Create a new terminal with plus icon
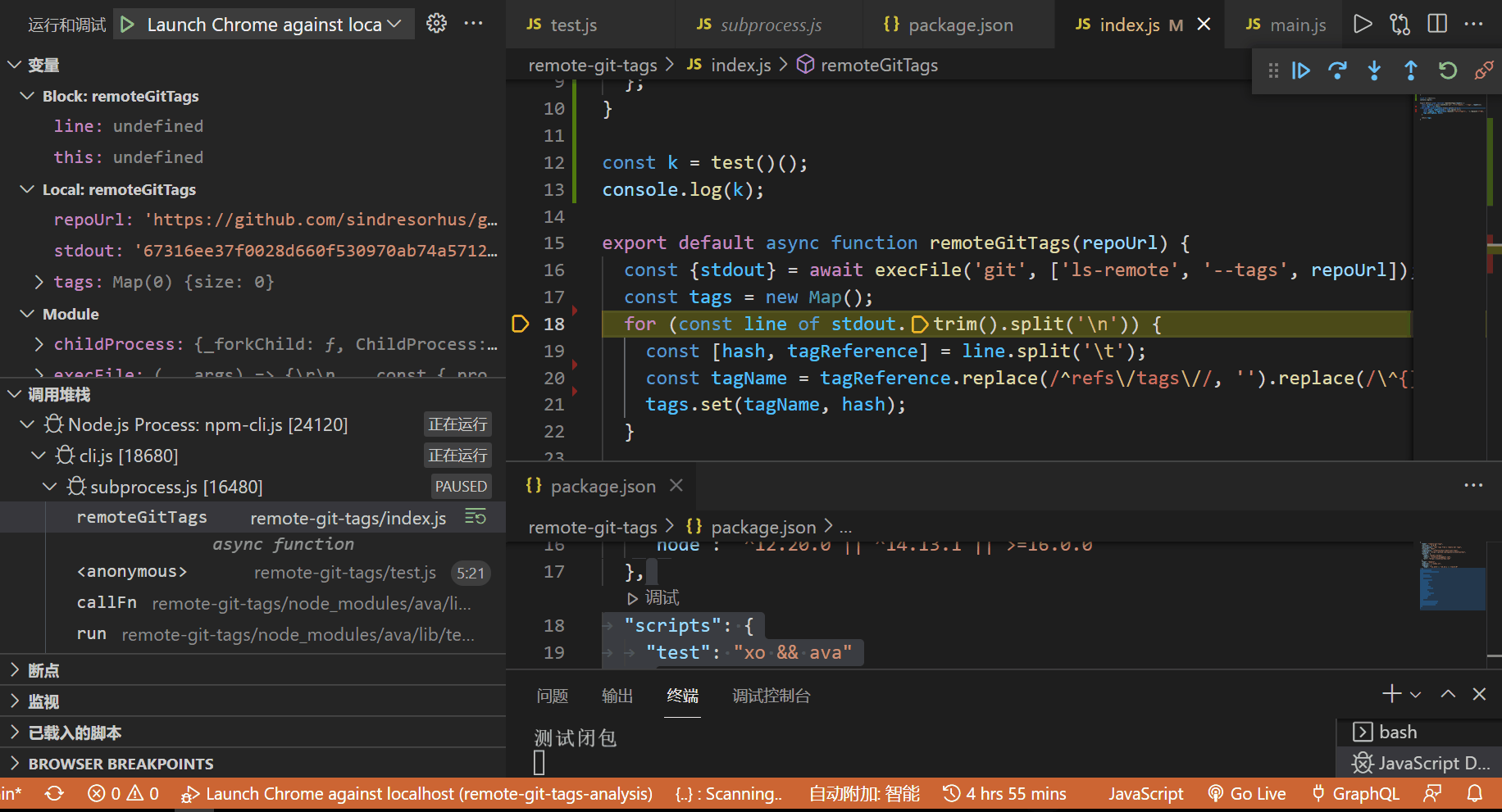This screenshot has height=812, width=1502. point(1392,694)
